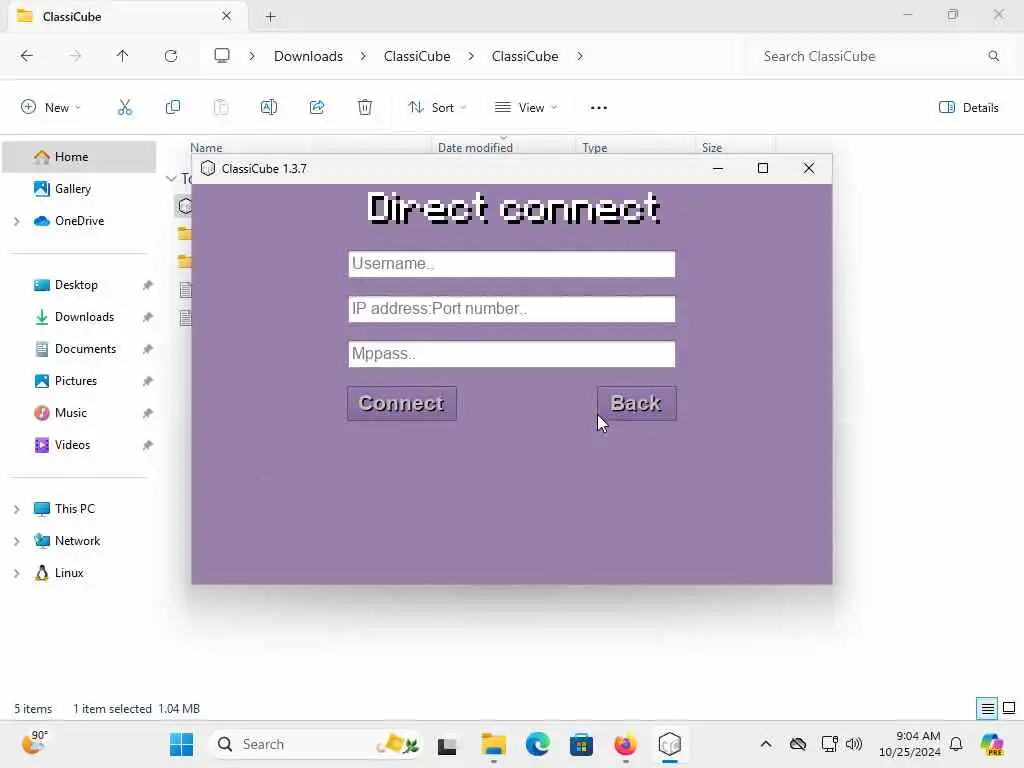Open Downloads quick access folder
Screen dimensions: 1024x768
[84, 317]
